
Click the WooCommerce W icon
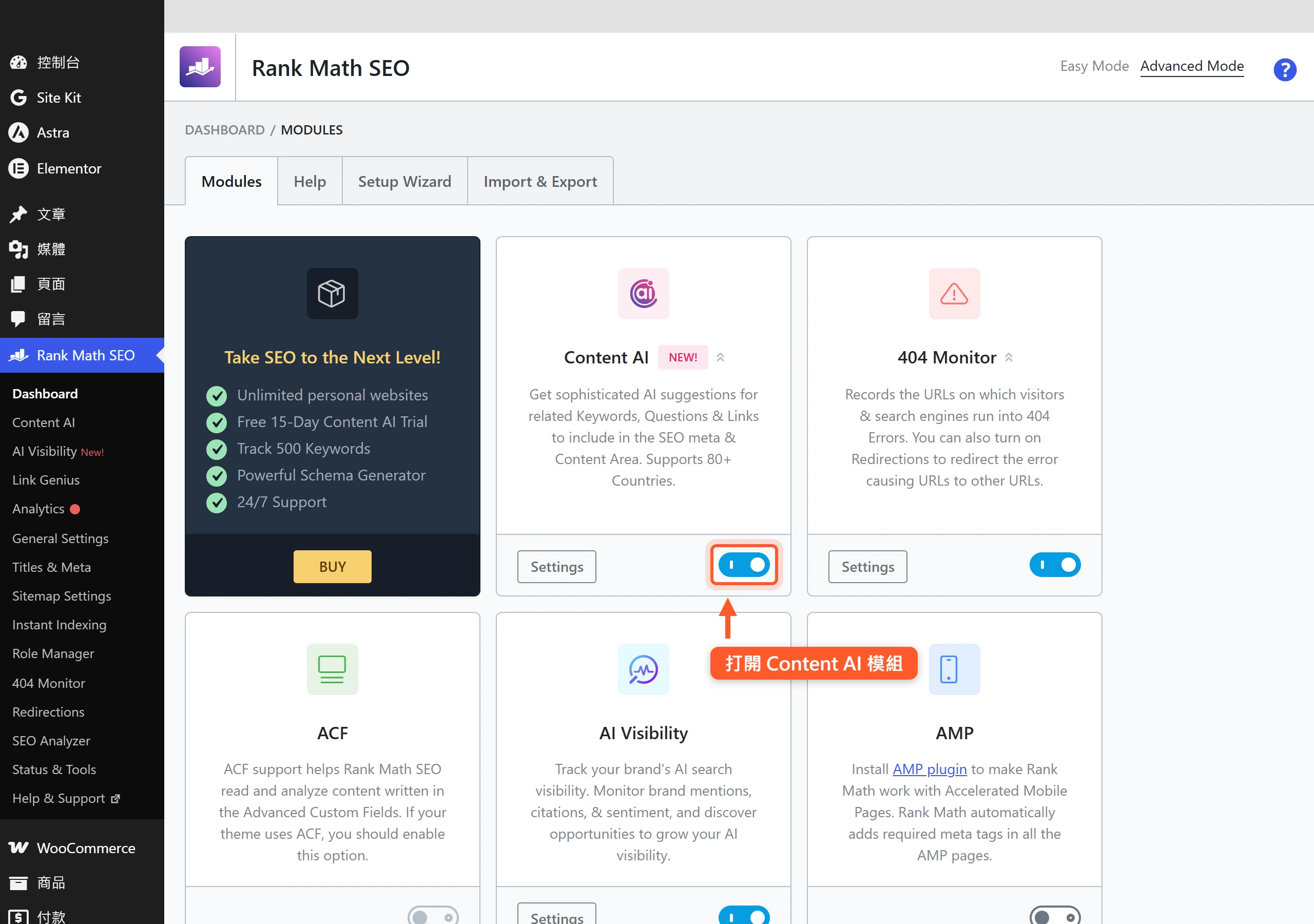pos(18,848)
